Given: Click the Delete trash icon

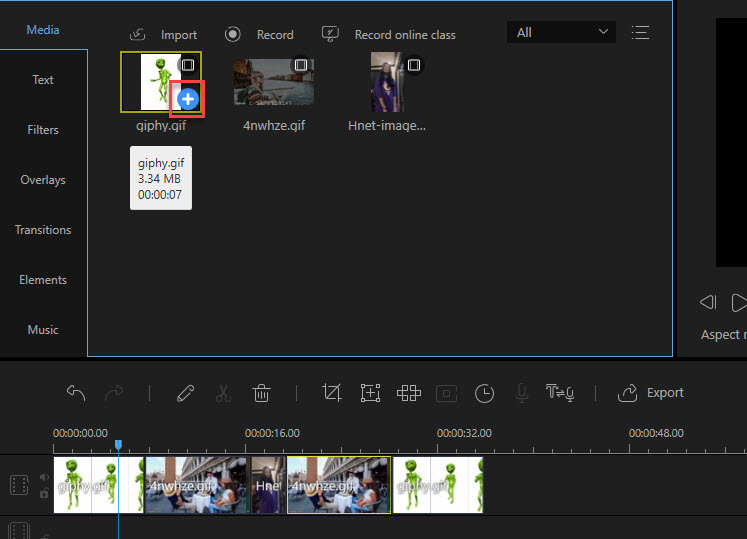Looking at the screenshot, I should pos(262,393).
